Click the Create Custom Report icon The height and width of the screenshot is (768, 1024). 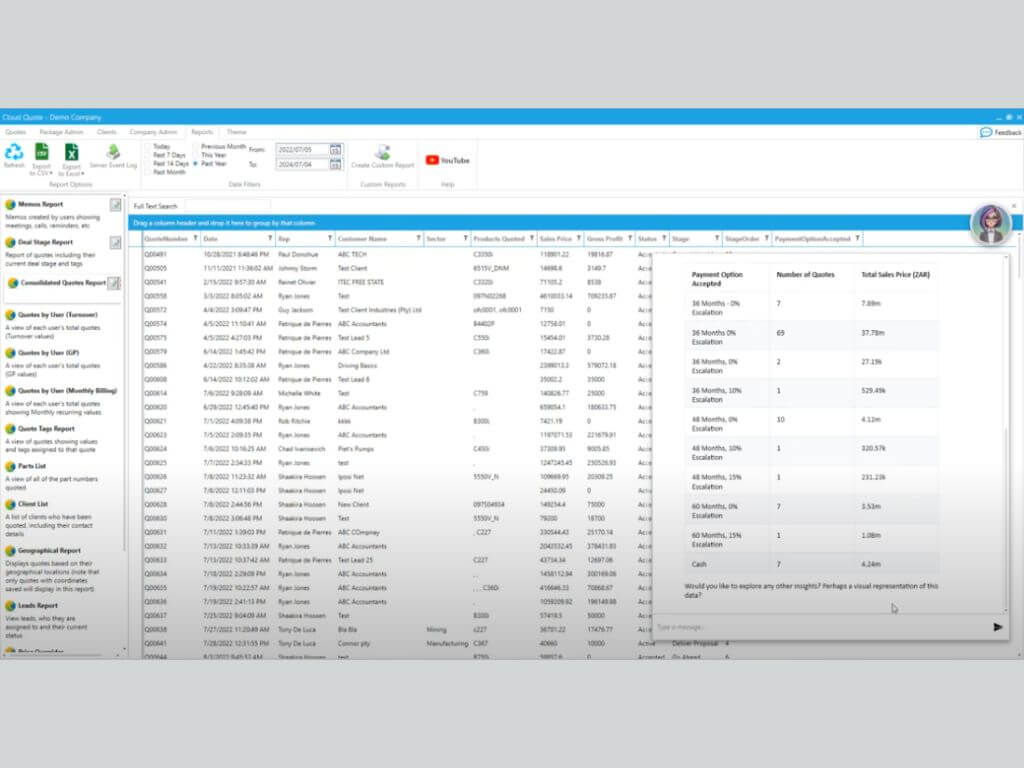click(x=382, y=153)
